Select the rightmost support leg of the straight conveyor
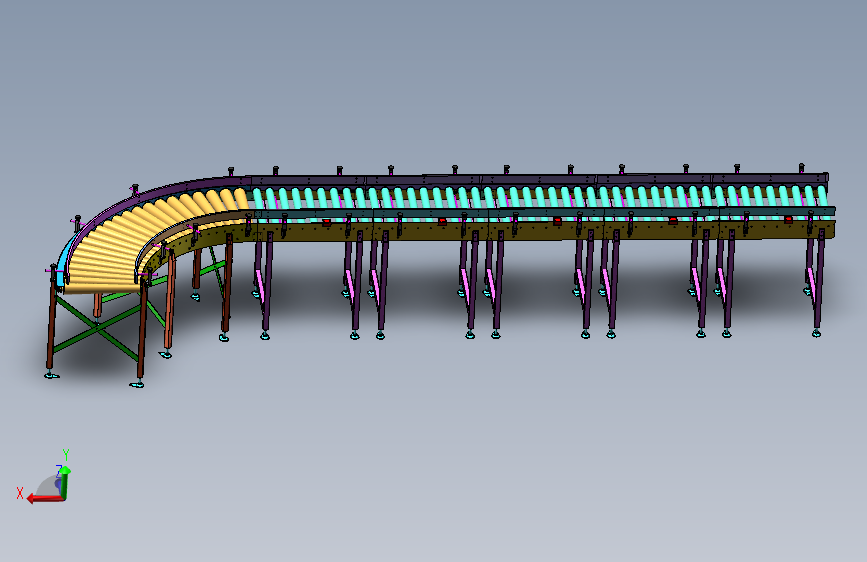This screenshot has height=562, width=867. click(x=817, y=282)
